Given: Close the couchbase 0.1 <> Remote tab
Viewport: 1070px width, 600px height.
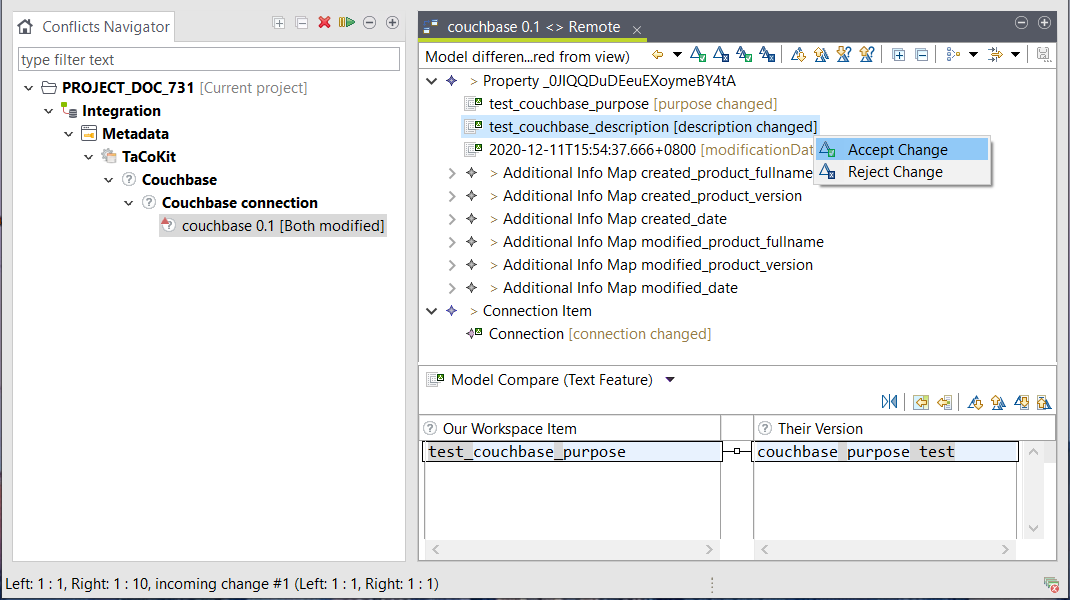Looking at the screenshot, I should click(638, 29).
